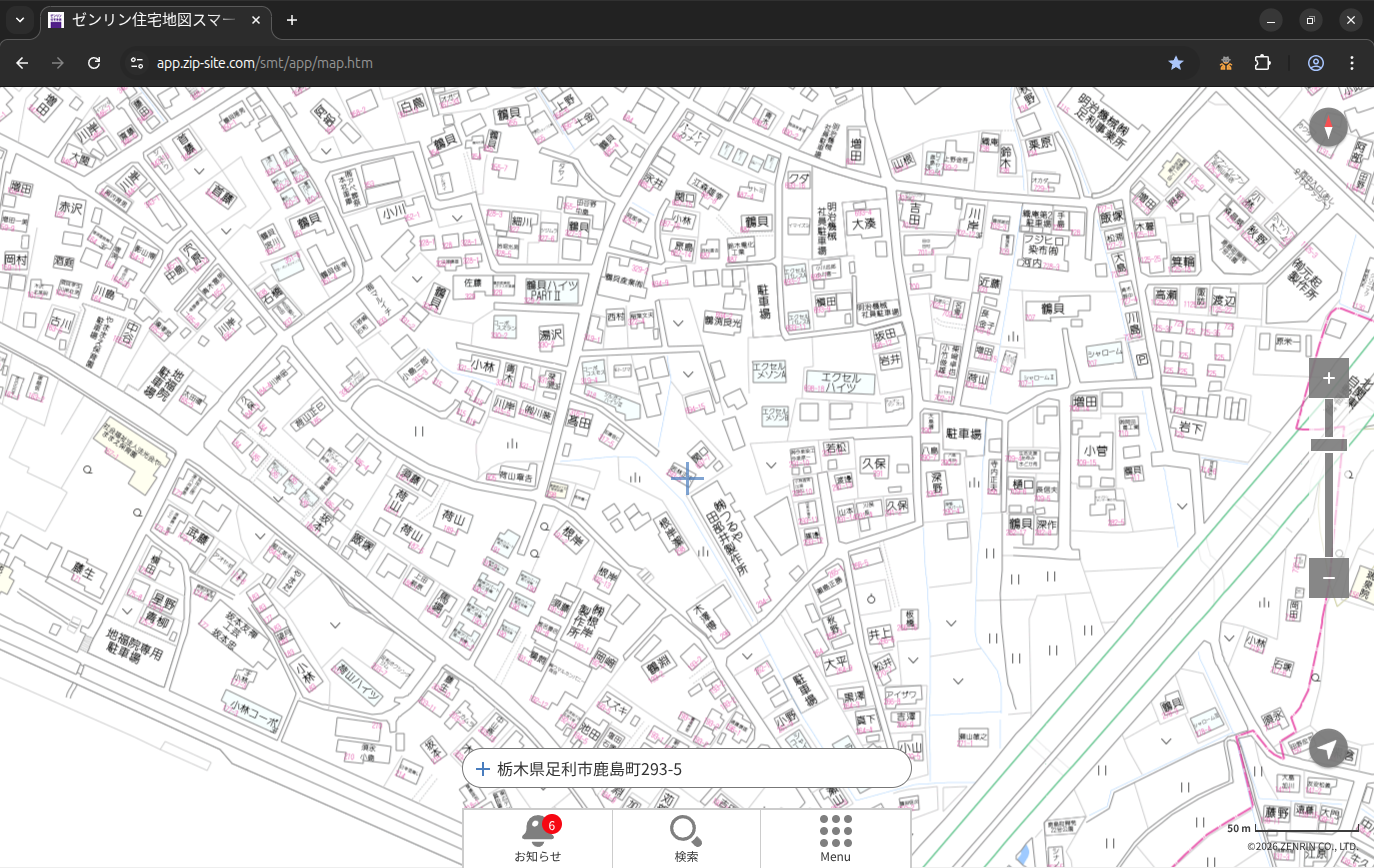Click the current location arrow button
Image resolution: width=1374 pixels, height=868 pixels.
pos(1328,748)
